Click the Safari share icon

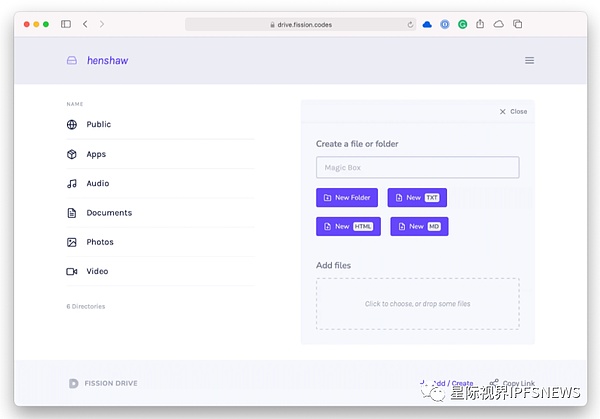(480, 24)
